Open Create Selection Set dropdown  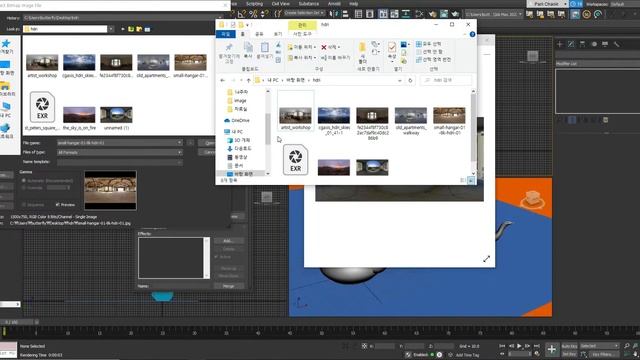(x=304, y=13)
